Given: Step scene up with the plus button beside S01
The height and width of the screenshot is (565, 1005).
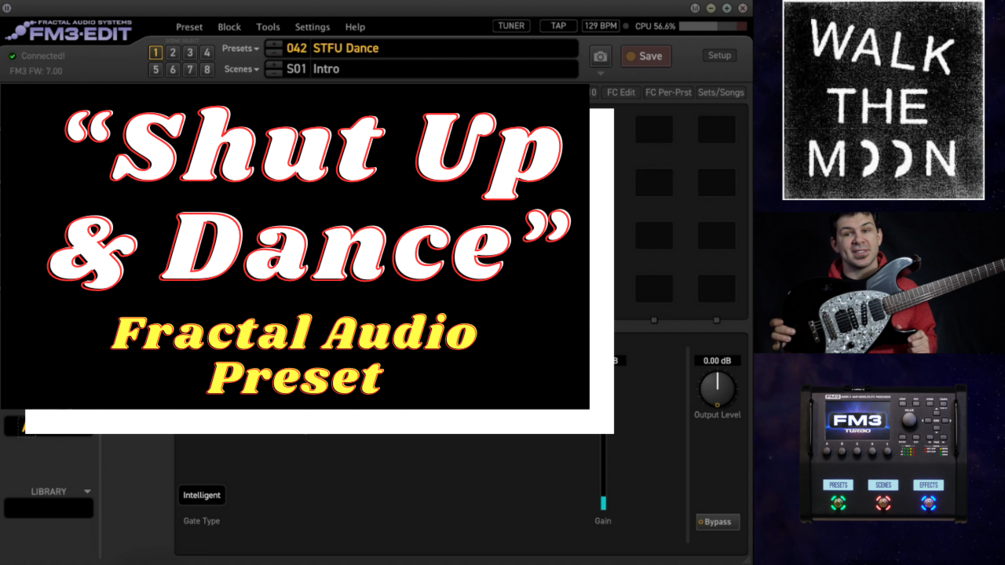Looking at the screenshot, I should 274,65.
